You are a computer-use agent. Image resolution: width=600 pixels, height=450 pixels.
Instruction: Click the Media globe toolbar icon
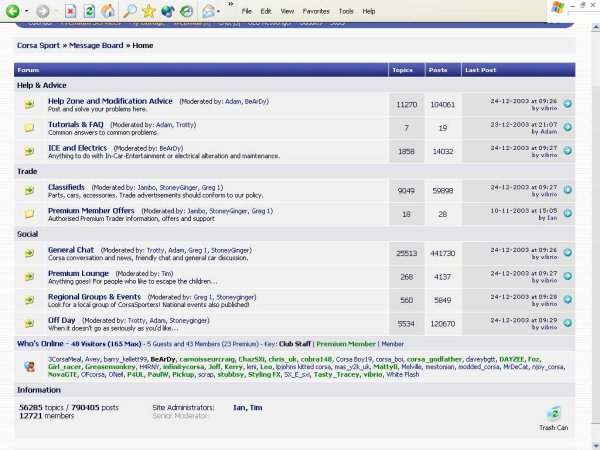click(167, 11)
